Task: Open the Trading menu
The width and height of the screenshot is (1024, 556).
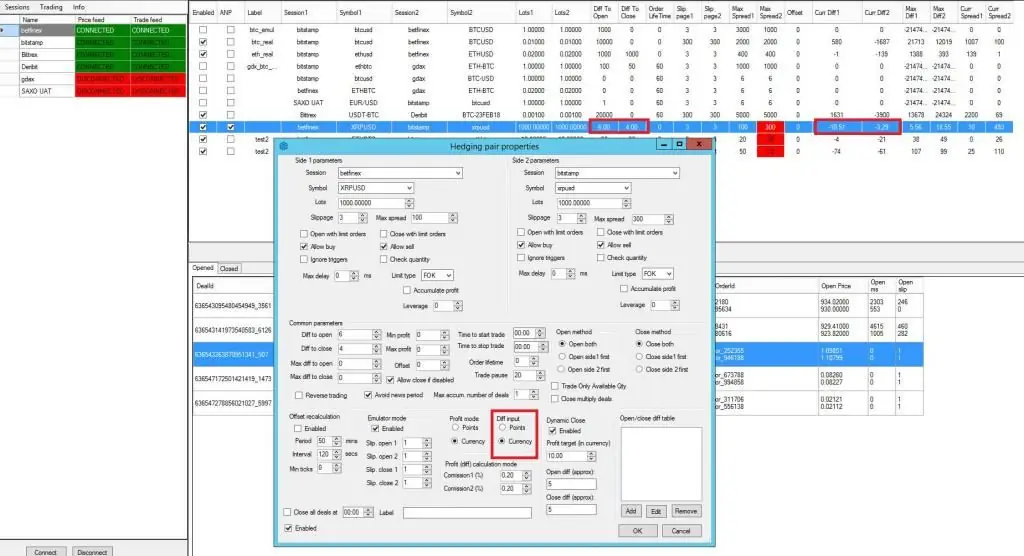Action: pos(51,7)
